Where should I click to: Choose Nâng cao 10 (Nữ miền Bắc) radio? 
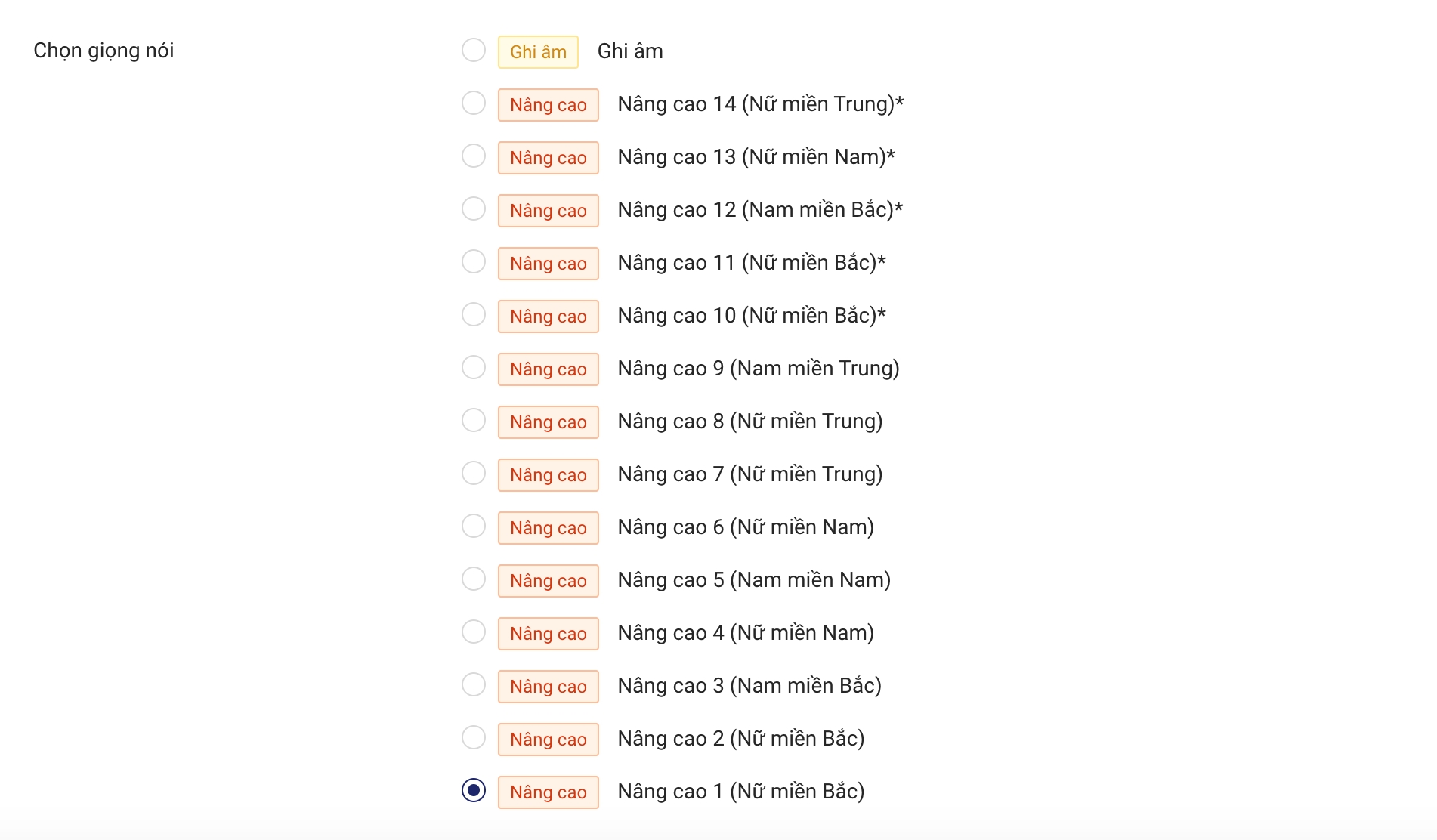474,315
